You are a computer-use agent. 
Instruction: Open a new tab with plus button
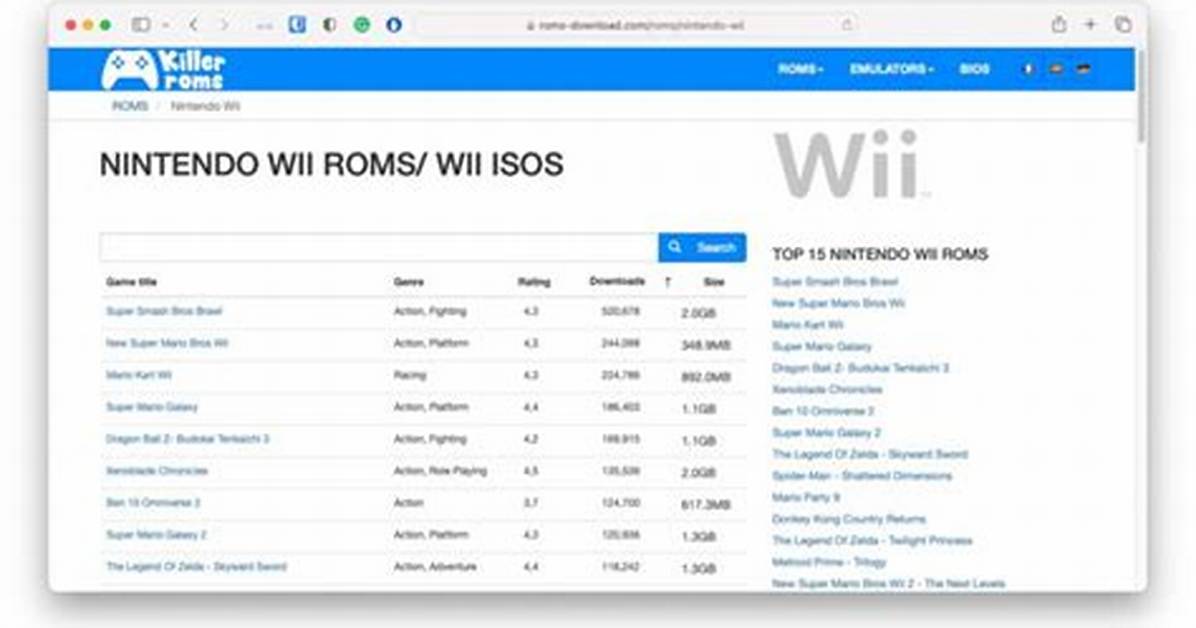tap(1090, 24)
